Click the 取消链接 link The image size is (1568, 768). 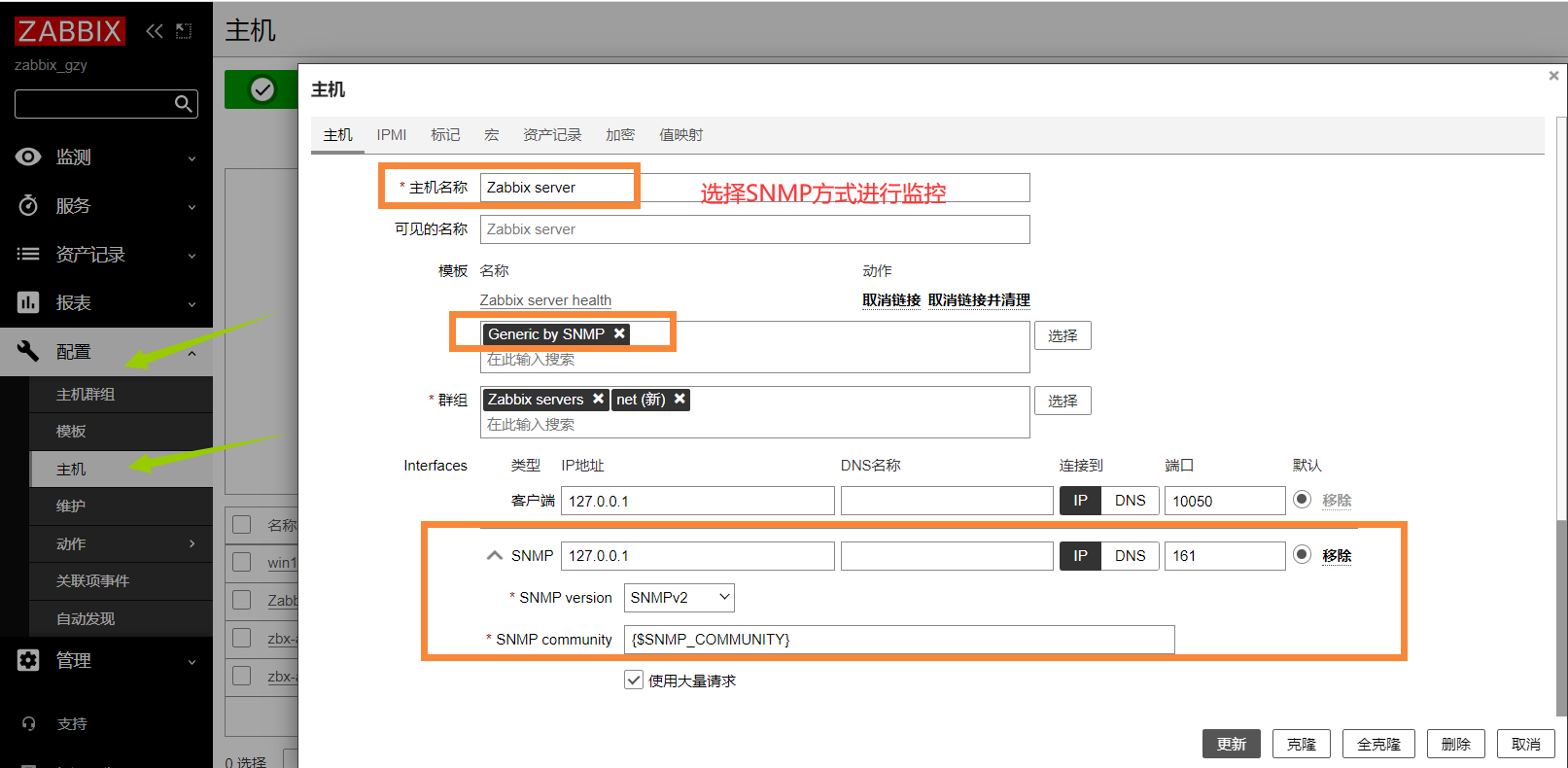coord(891,300)
